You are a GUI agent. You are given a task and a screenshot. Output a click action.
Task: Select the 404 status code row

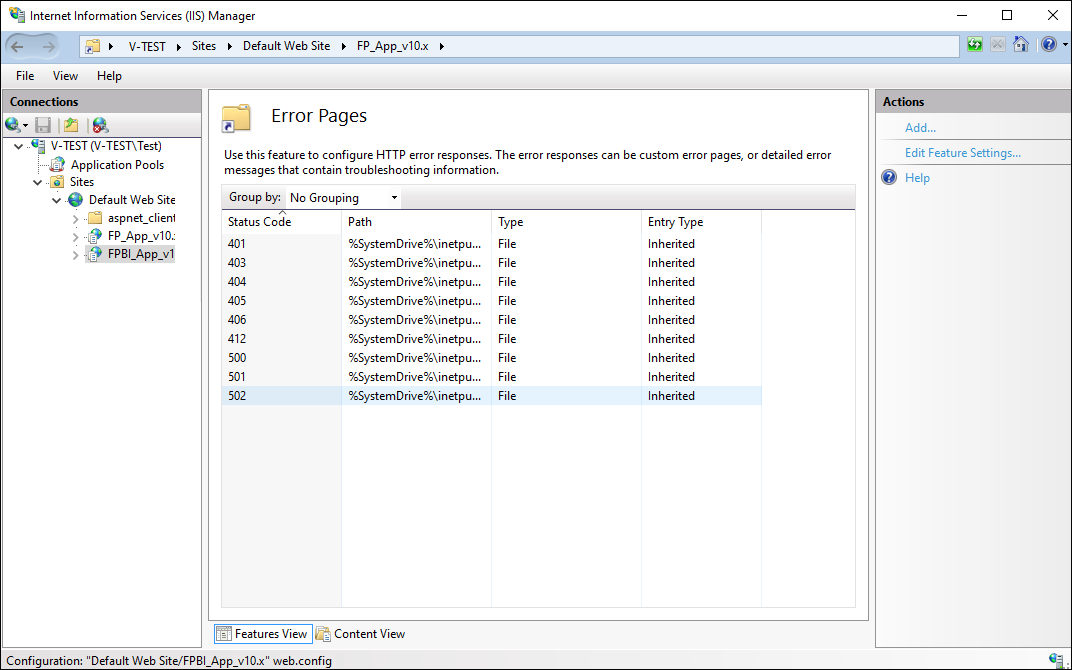point(237,282)
